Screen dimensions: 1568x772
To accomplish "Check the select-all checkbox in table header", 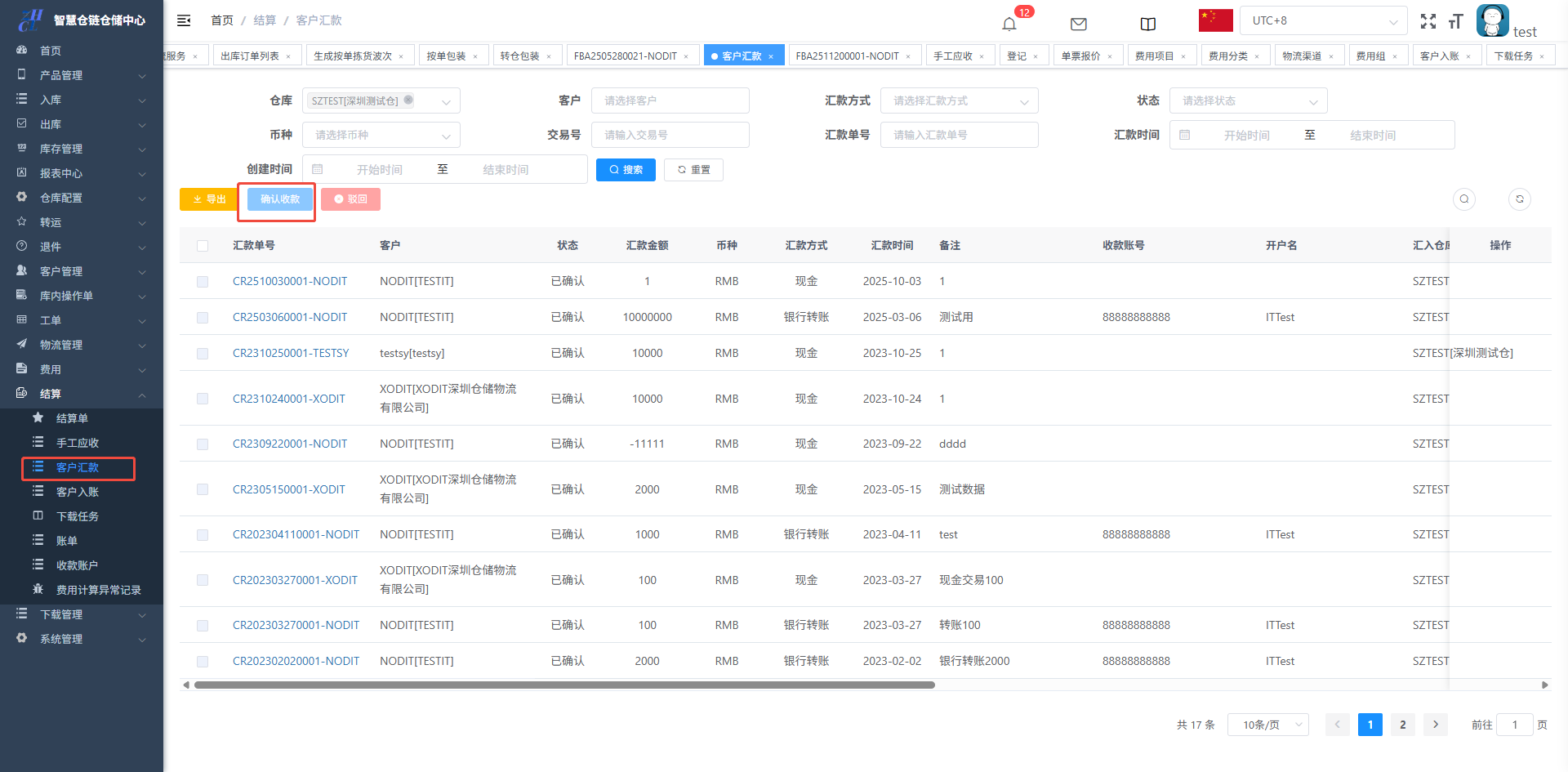I will 203,246.
